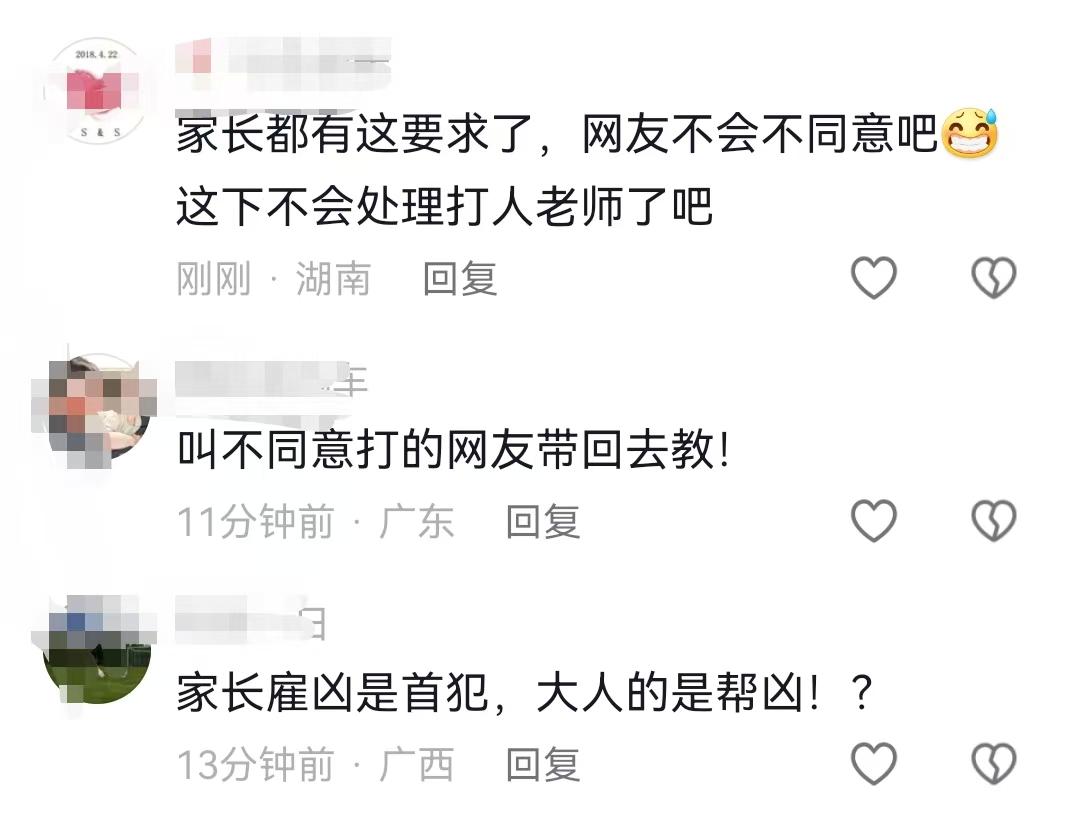
Task: Tap the grinning sweat emoji in comment
Action: pyautogui.click(x=969, y=133)
